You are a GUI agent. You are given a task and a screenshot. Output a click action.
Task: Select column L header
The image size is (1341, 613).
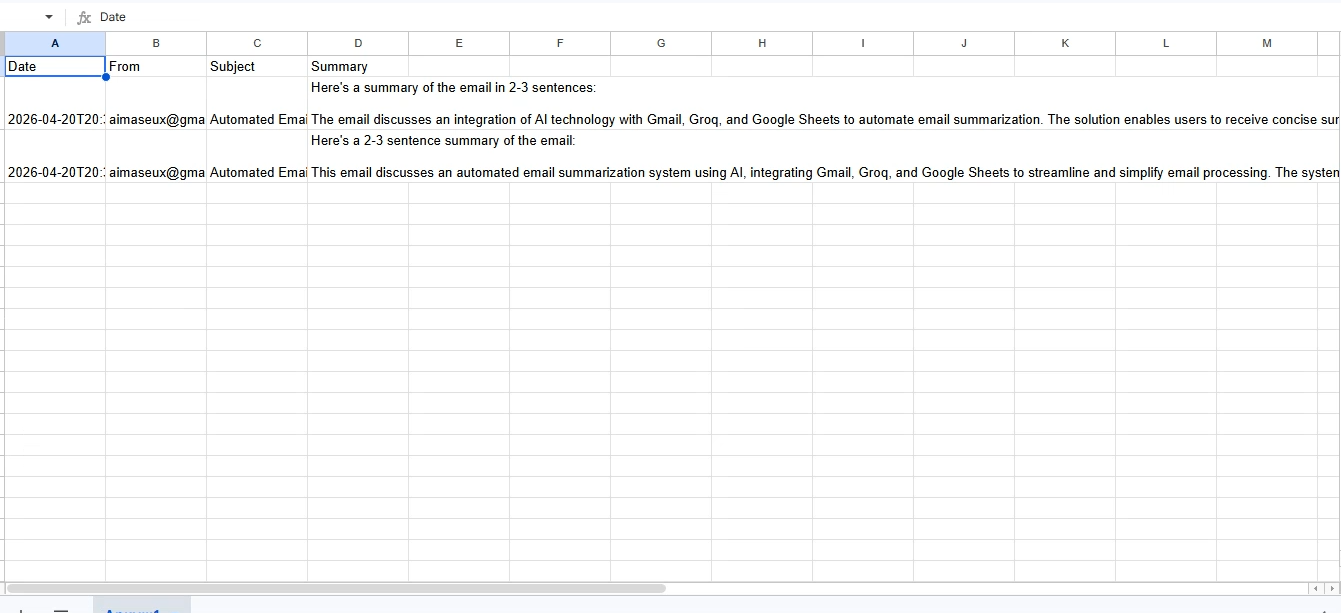coord(1166,43)
